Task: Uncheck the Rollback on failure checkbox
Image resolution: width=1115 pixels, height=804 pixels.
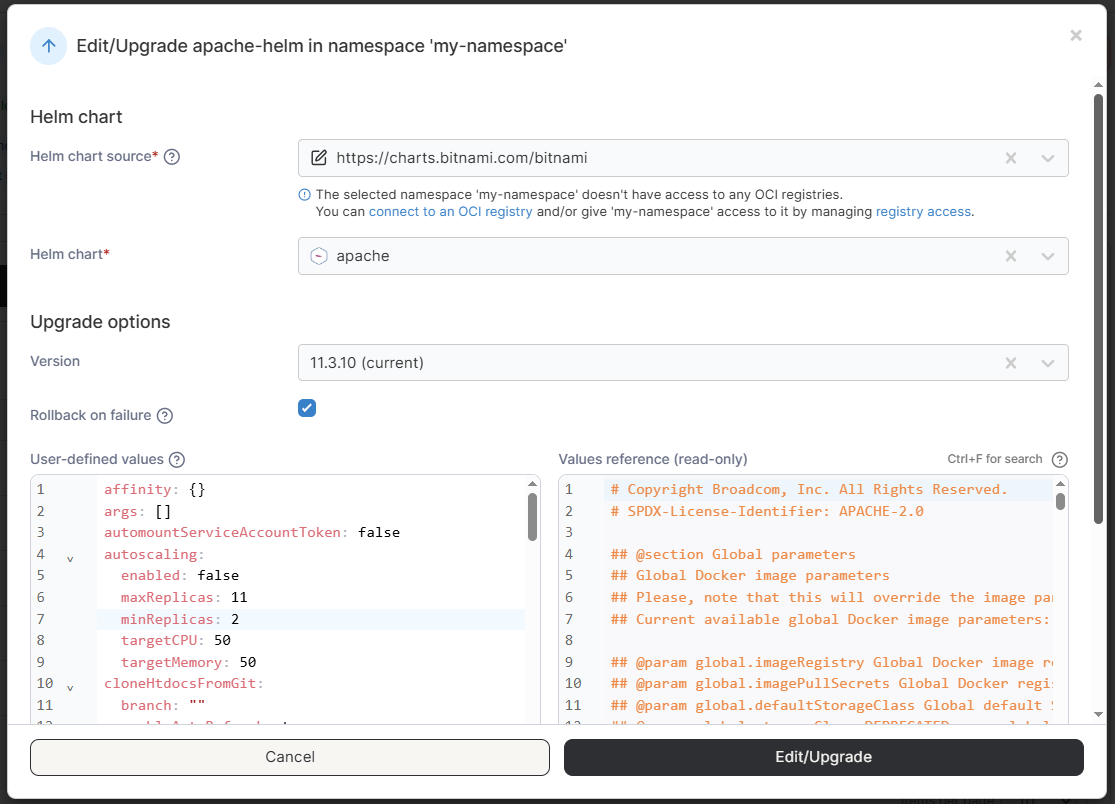Action: [307, 408]
